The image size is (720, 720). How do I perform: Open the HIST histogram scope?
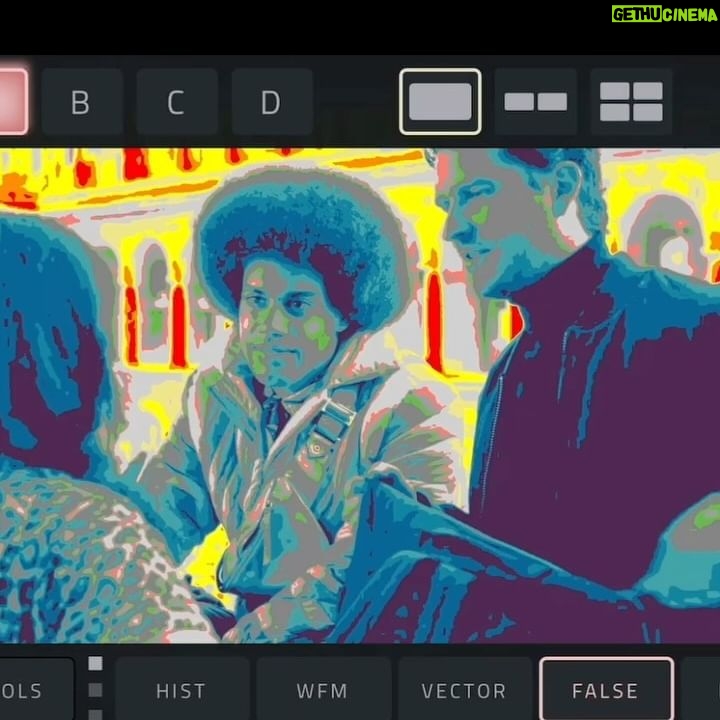(x=181, y=690)
